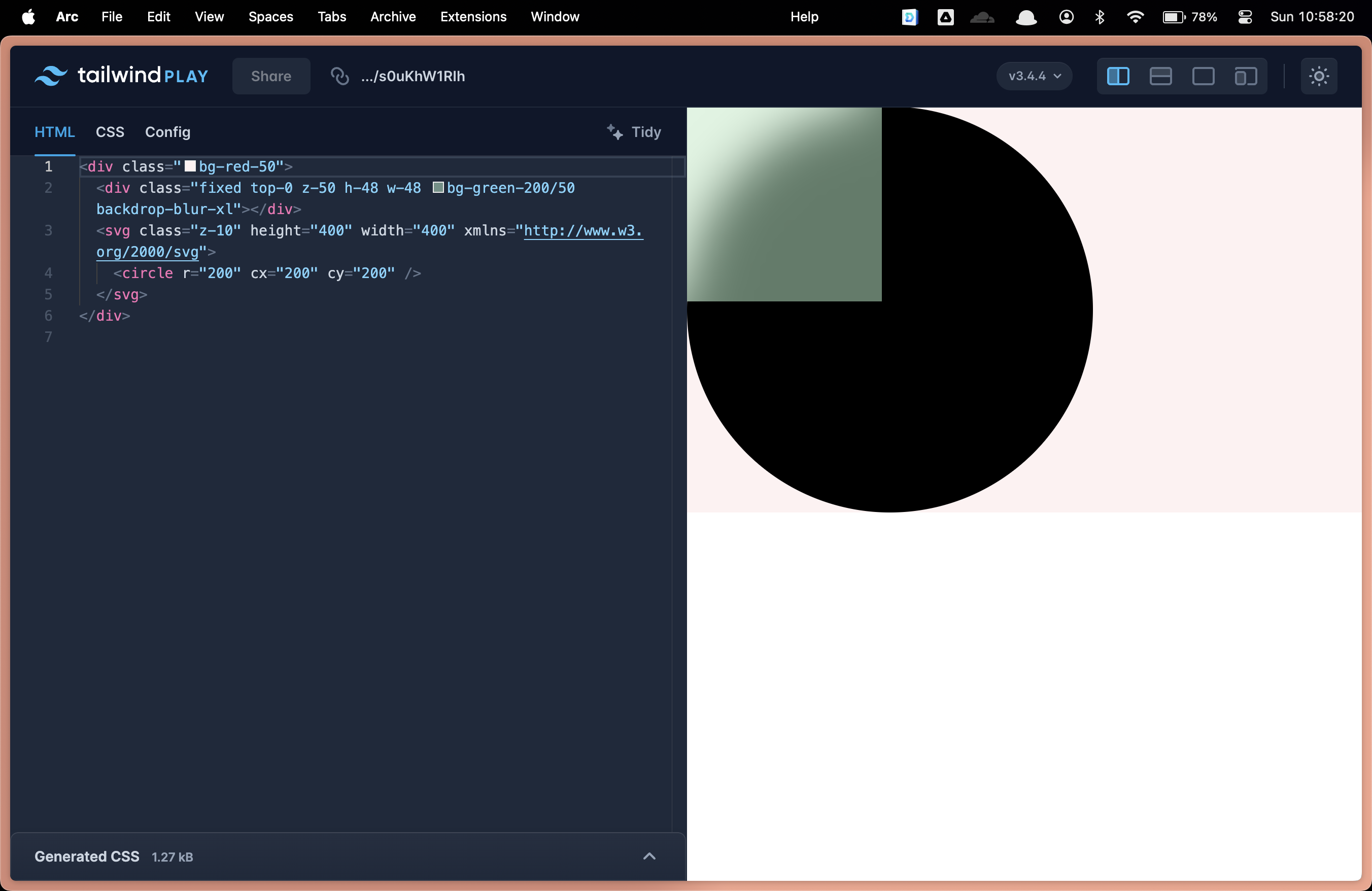Open the w3.org xmlns link in code
Screen dimensions: 1372x891
pyautogui.click(x=582, y=231)
